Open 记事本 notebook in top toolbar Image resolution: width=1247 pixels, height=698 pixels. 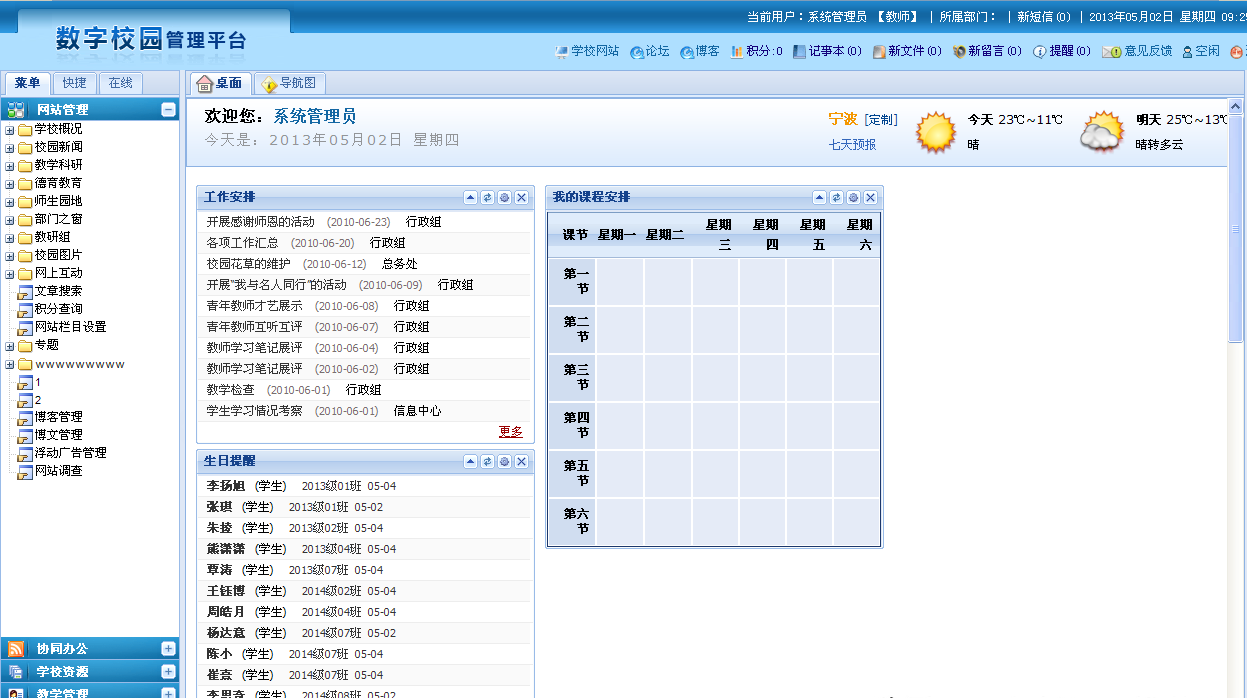(x=800, y=51)
